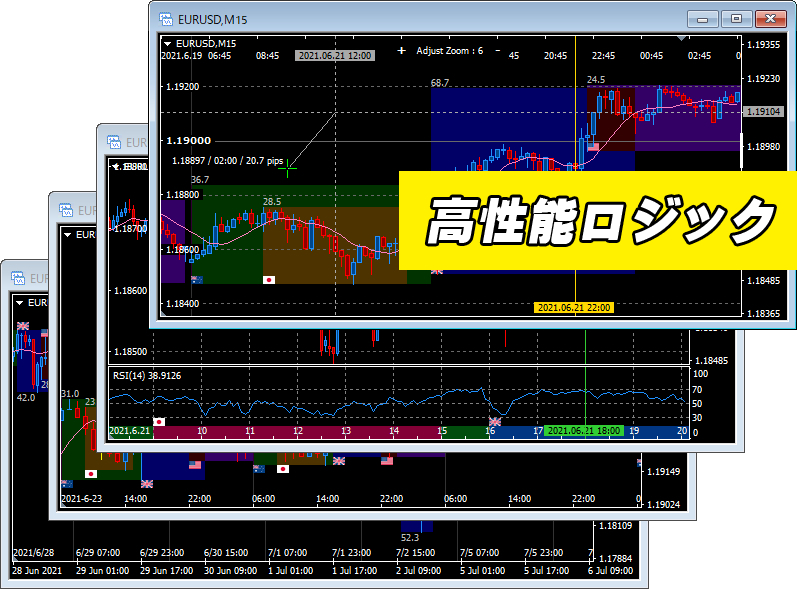Open the rearmost window's EUR dropdown triangle
The width and height of the screenshot is (797, 589).
point(20,303)
